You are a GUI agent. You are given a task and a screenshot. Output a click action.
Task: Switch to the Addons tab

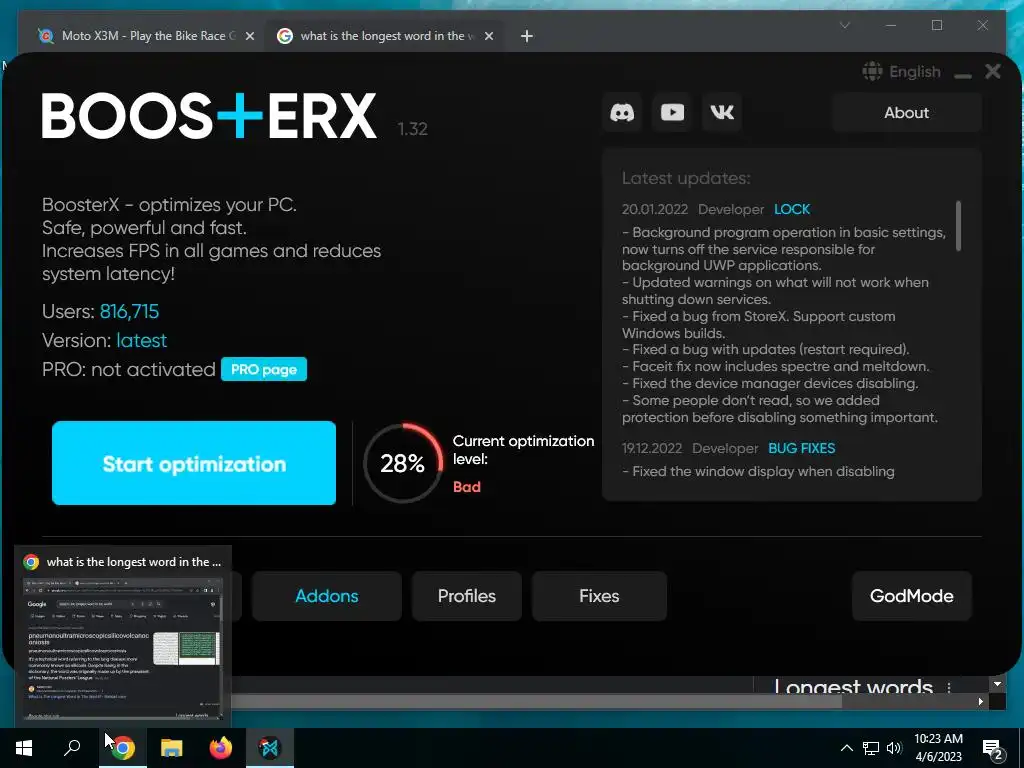pos(327,596)
